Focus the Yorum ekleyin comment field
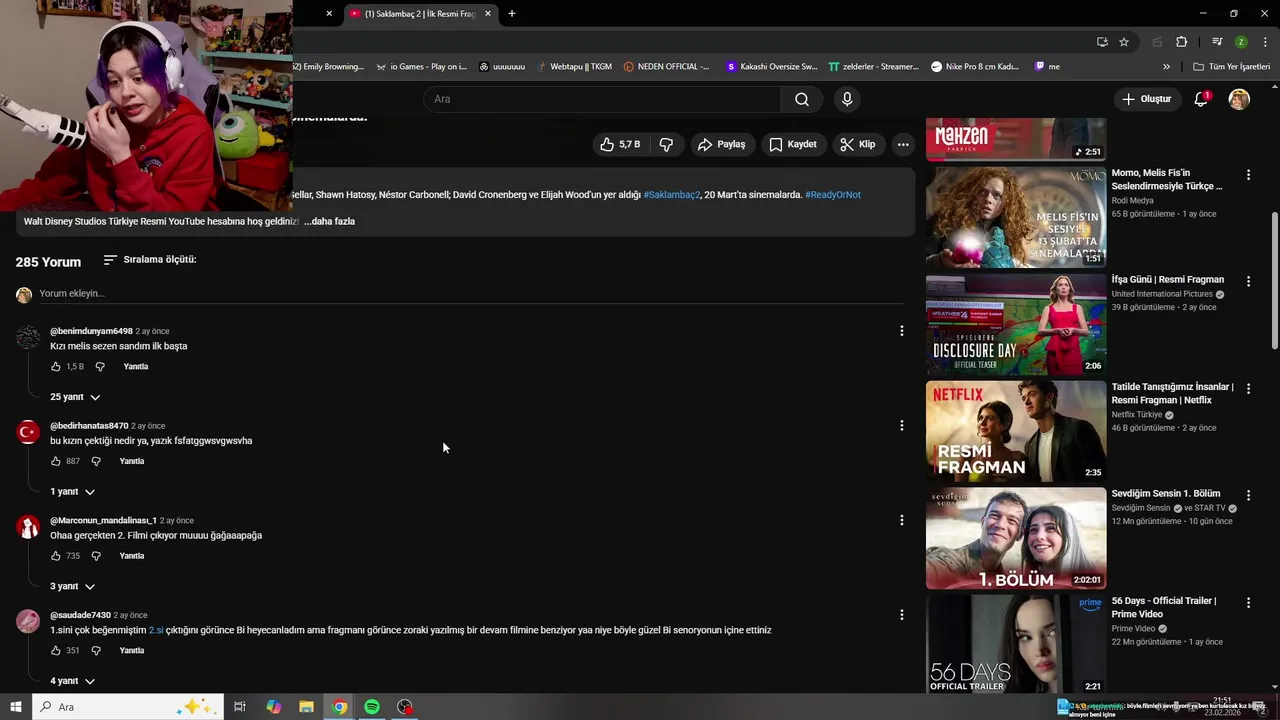1280x720 pixels. click(470, 294)
